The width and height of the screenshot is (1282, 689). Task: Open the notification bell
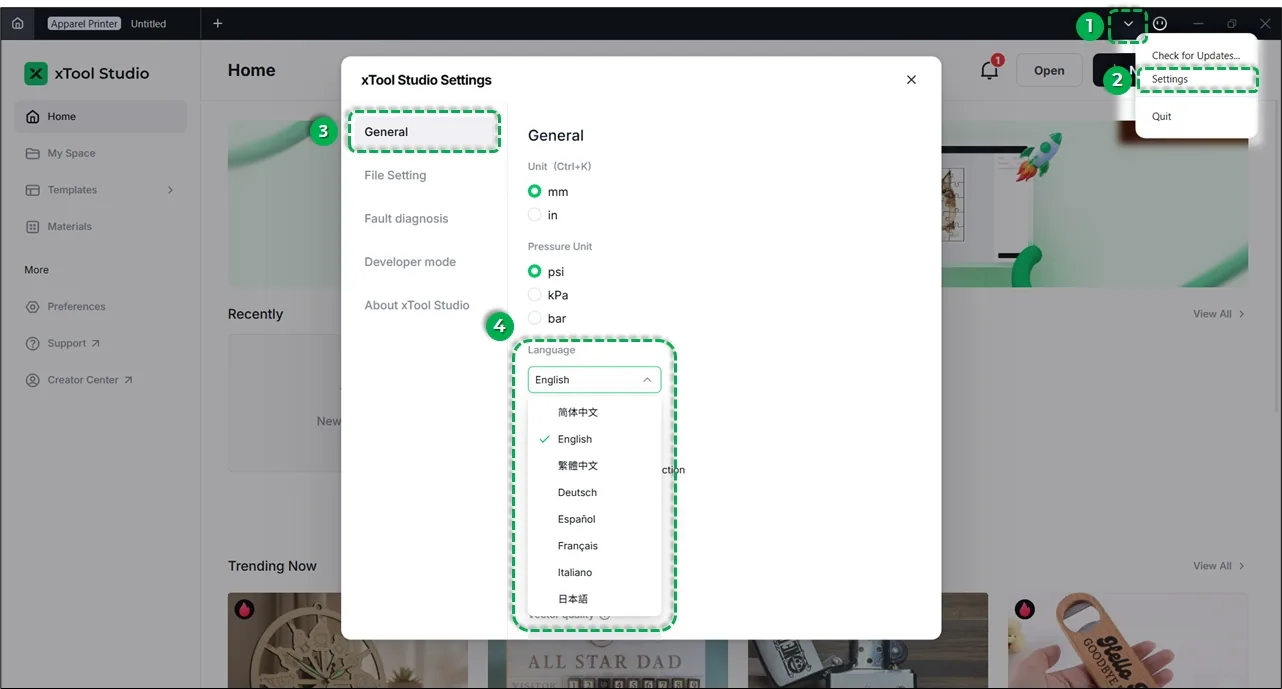coord(990,70)
